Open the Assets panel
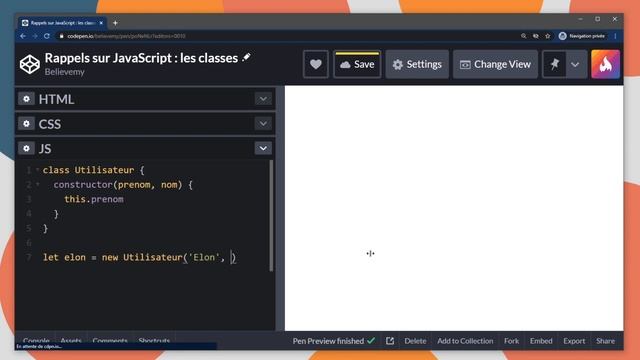Screen dimensions: 640x360 (71, 340)
